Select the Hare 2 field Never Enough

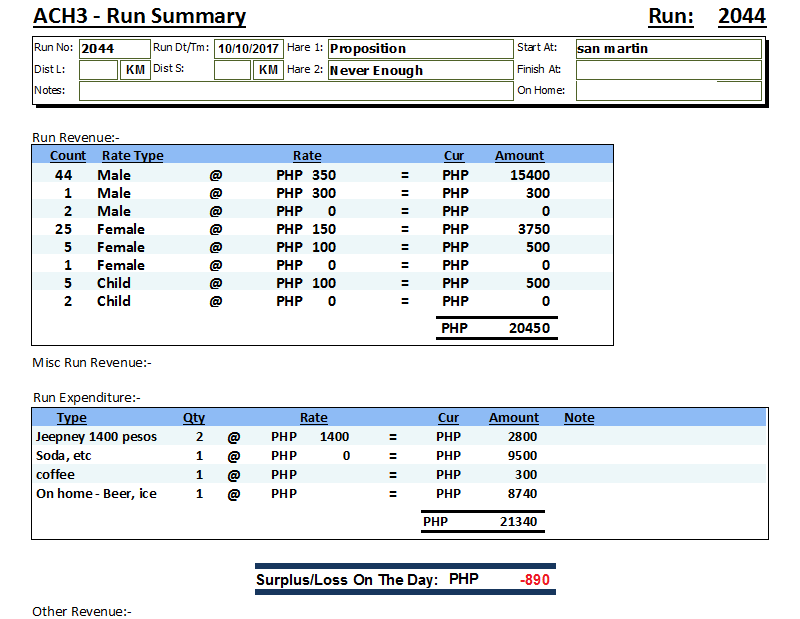[x=419, y=71]
